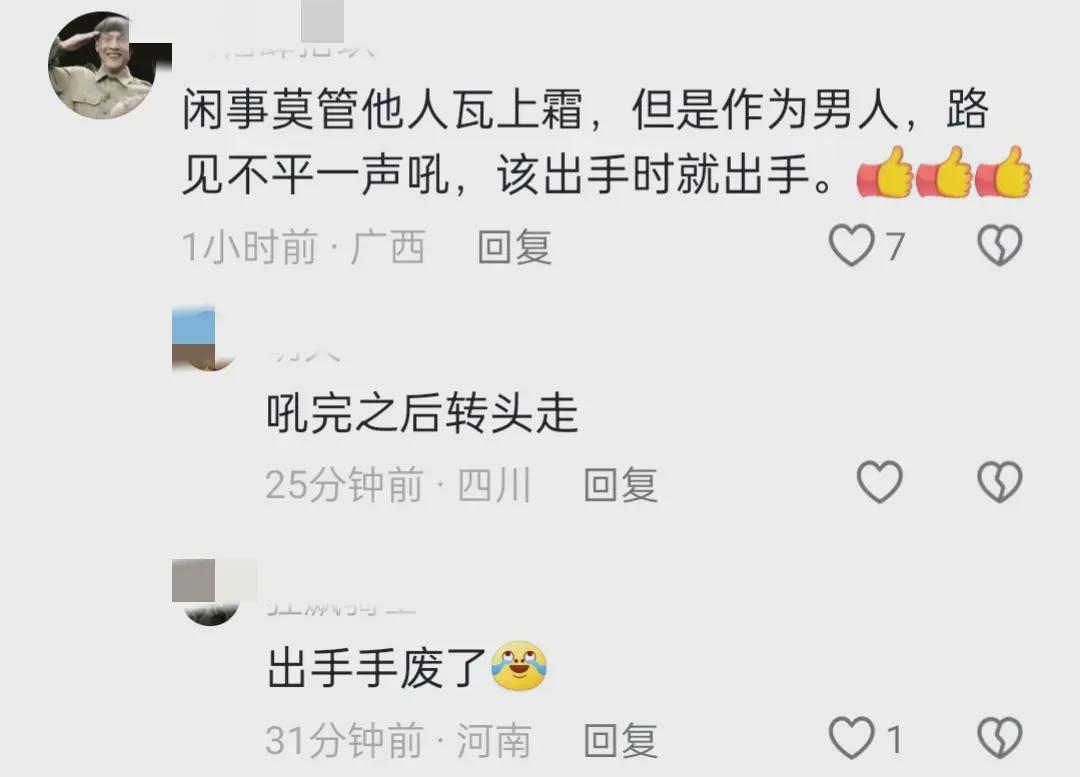The width and height of the screenshot is (1080, 777).
Task: Open avatar of the Sichuan replier
Action: (204, 339)
